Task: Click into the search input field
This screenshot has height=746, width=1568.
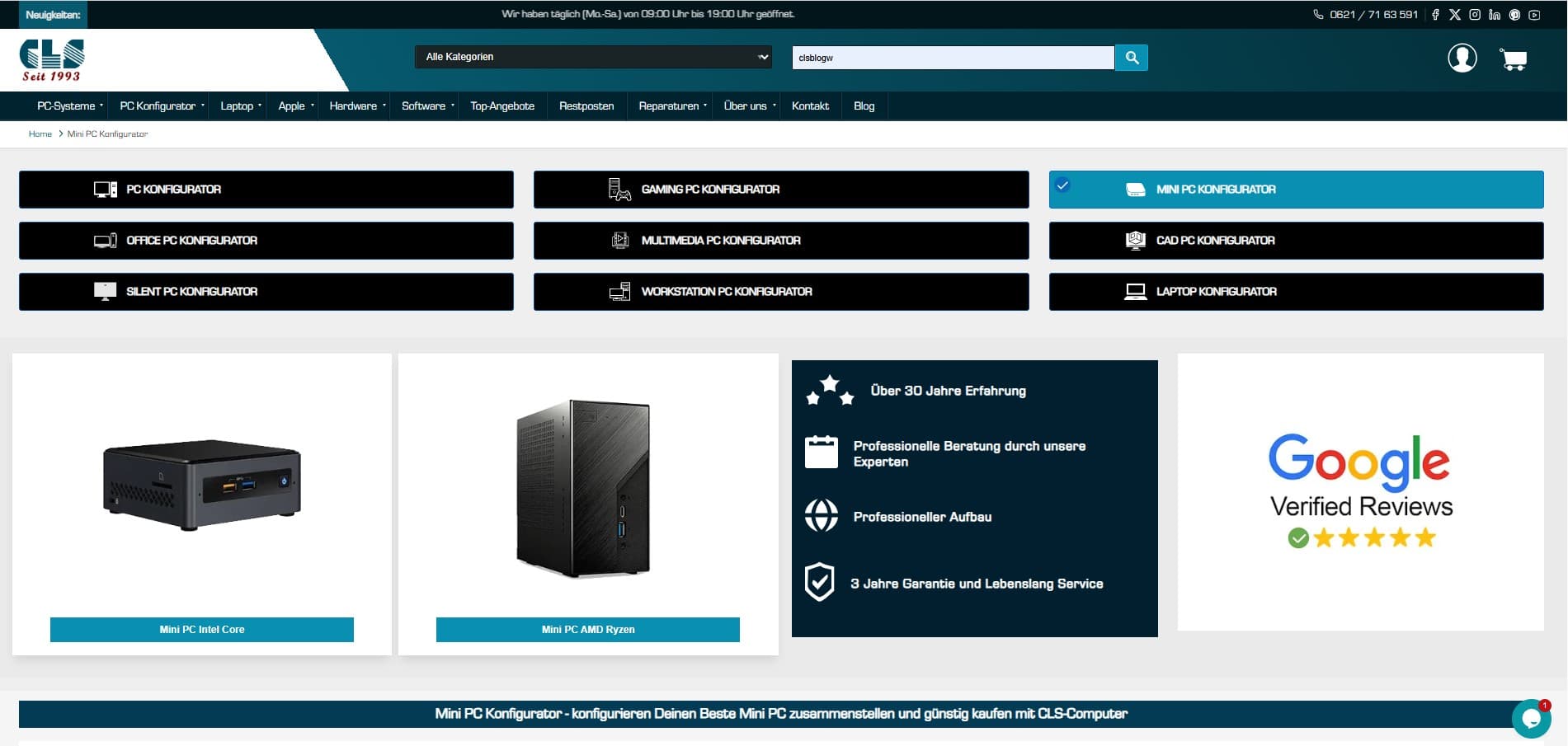Action: click(953, 58)
